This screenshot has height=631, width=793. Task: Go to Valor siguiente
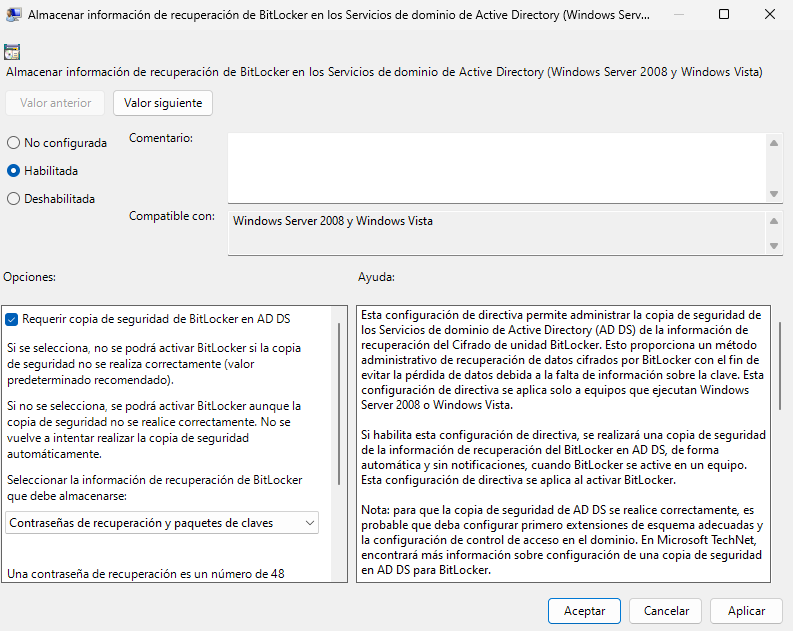pos(163,103)
